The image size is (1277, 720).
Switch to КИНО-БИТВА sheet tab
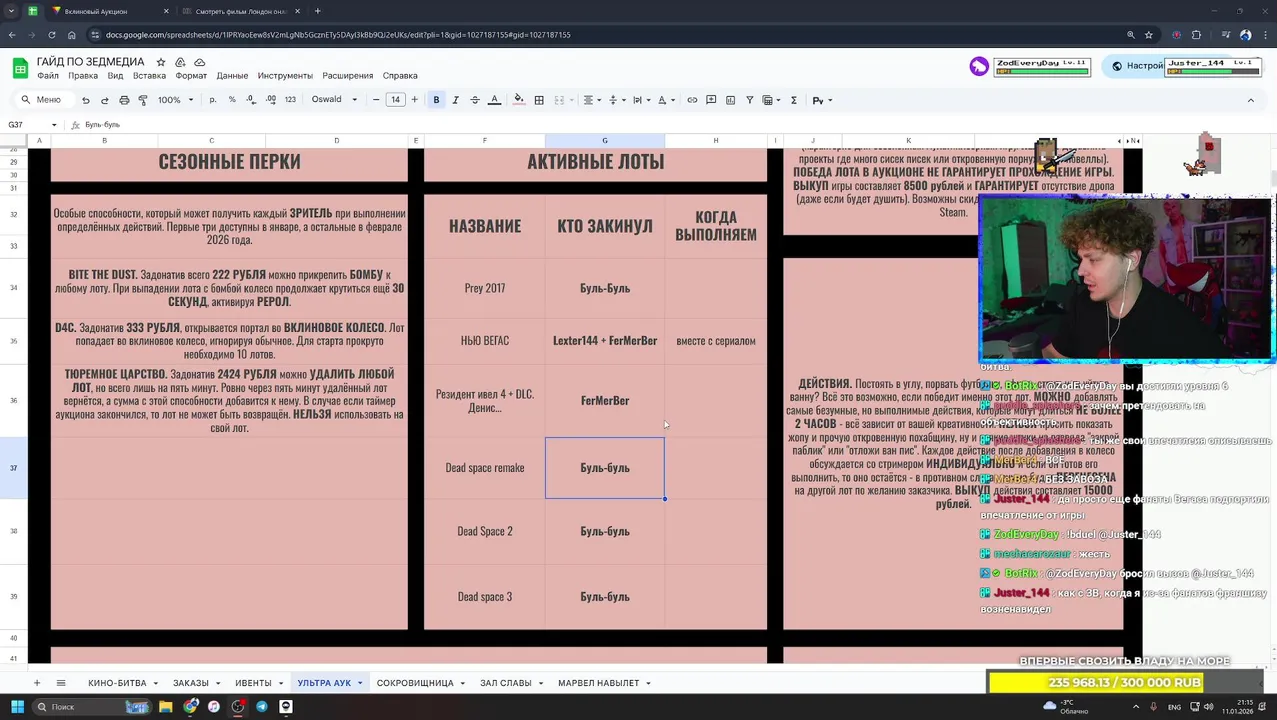(117, 683)
